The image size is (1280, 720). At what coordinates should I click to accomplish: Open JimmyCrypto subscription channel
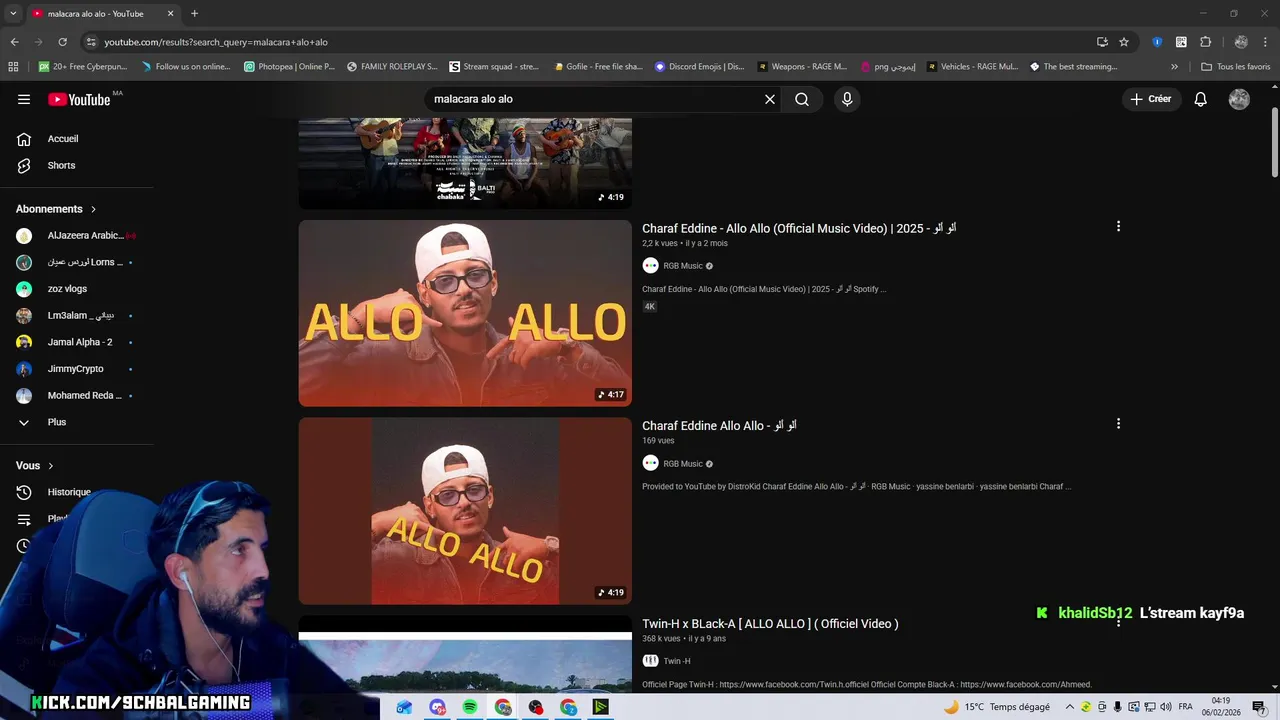77,369
